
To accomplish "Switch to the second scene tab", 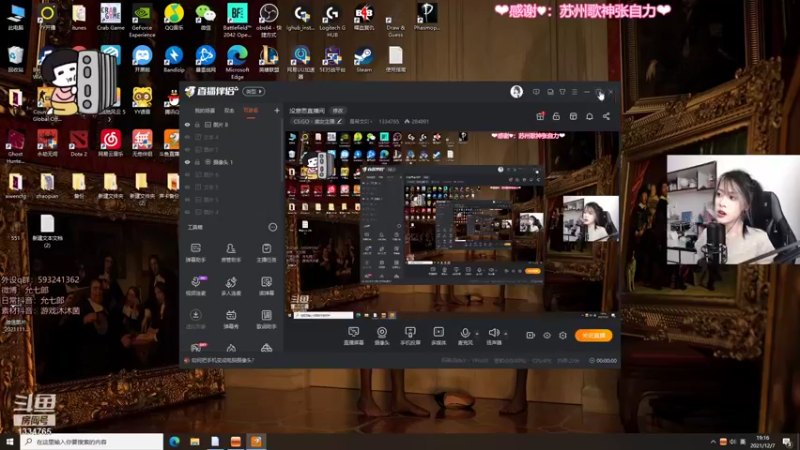I will coord(229,110).
